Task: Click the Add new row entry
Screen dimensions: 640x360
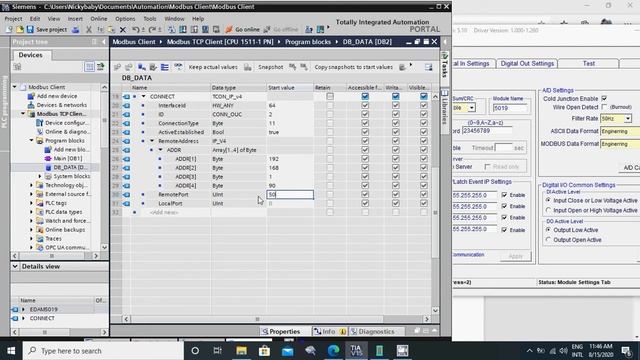Action: click(x=164, y=212)
